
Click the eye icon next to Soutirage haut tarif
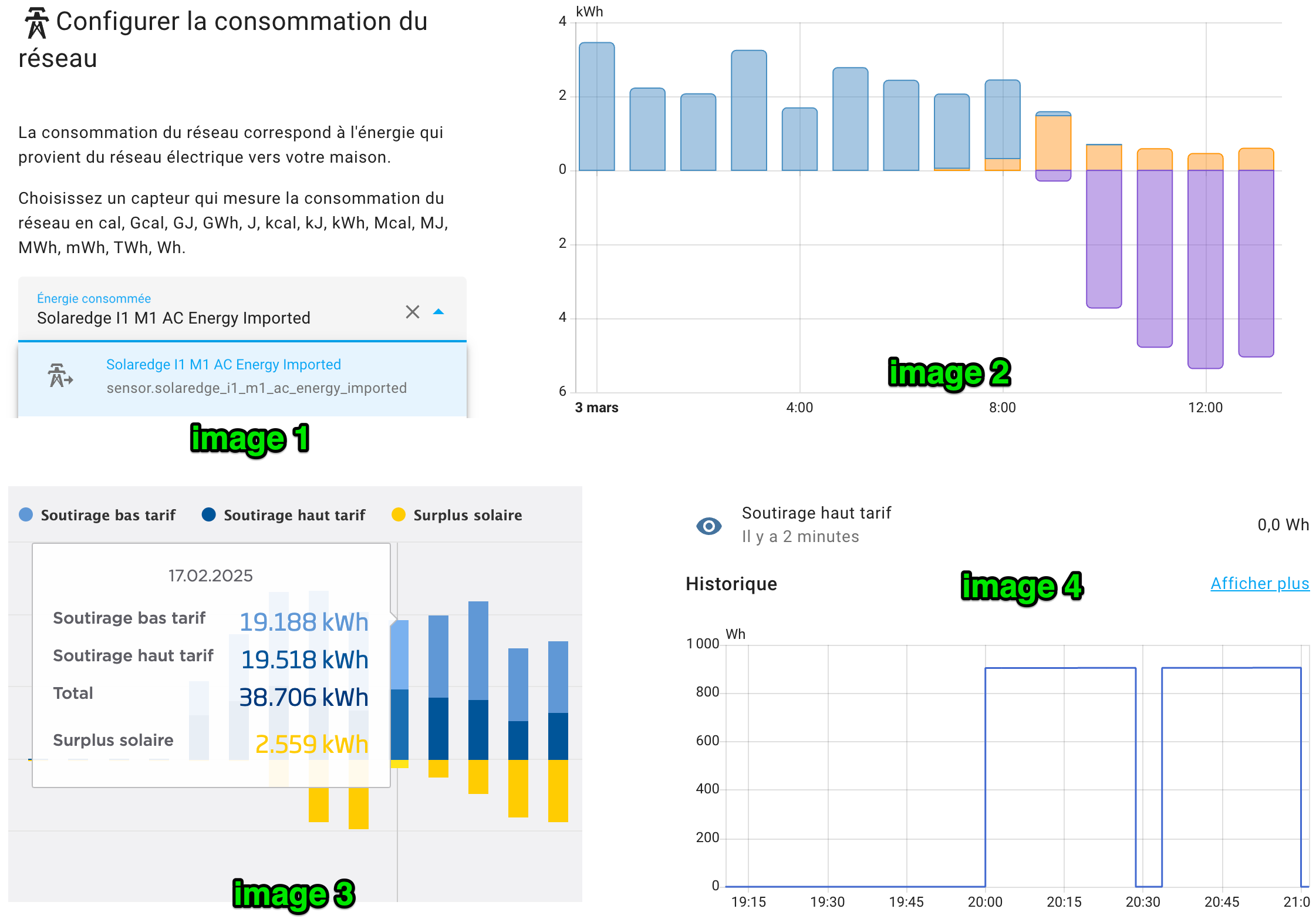tap(708, 526)
